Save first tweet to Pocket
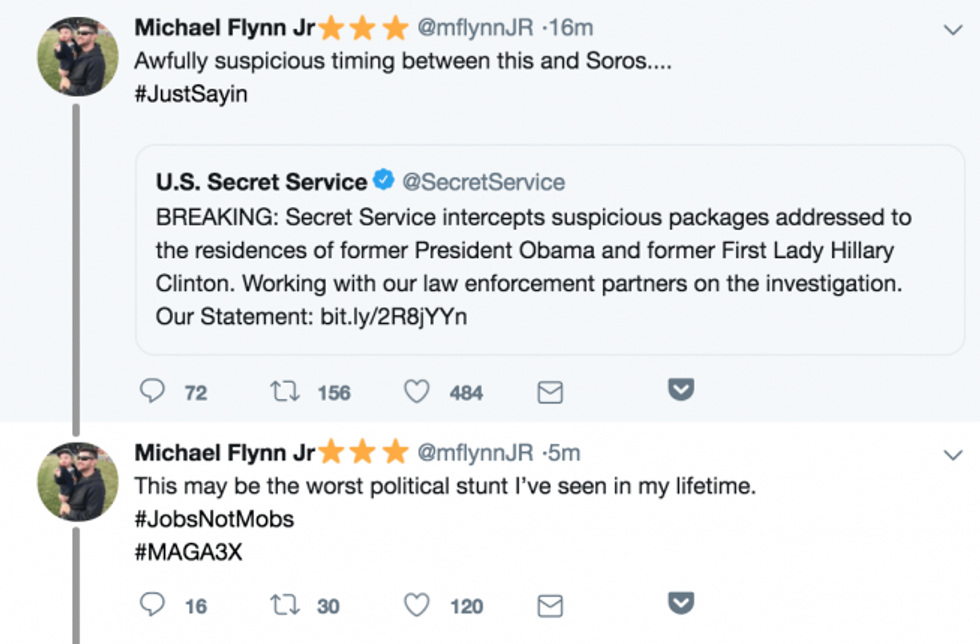This screenshot has height=644, width=980. (681, 390)
